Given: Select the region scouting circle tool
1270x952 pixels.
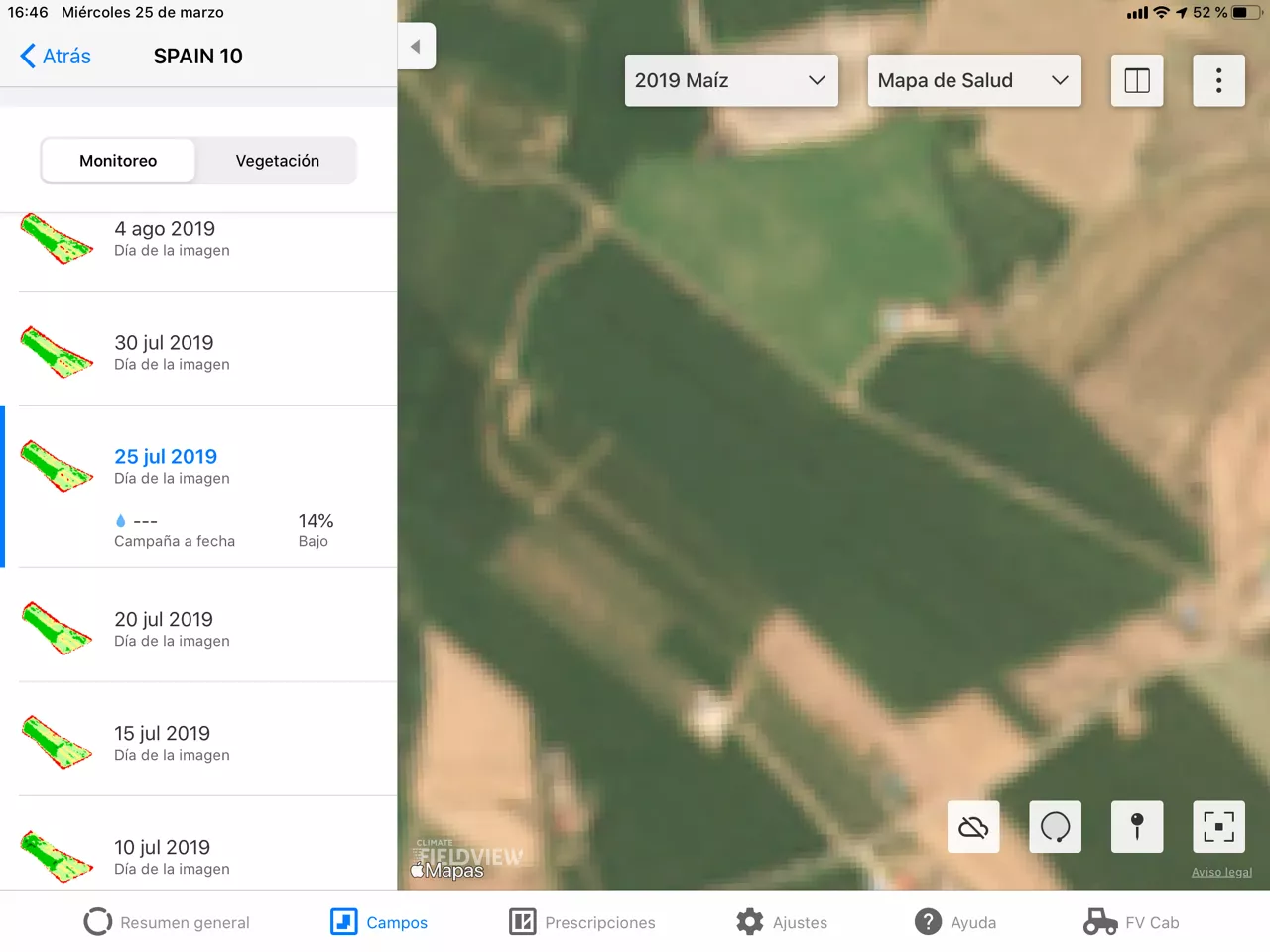Looking at the screenshot, I should (1055, 826).
